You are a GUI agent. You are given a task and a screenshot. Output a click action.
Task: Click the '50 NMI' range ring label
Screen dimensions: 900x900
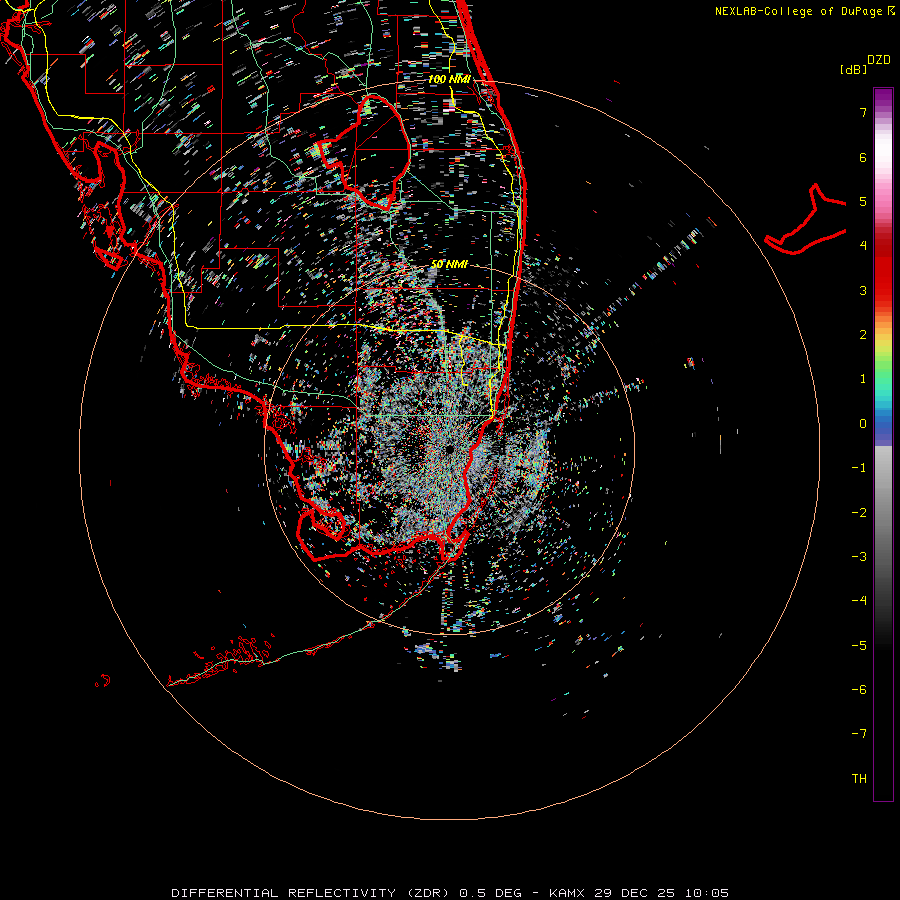[x=449, y=264]
